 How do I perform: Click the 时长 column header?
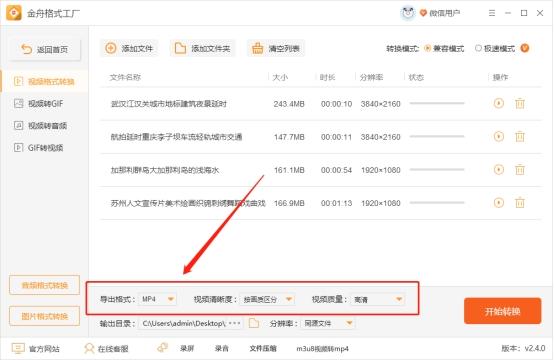(327, 77)
